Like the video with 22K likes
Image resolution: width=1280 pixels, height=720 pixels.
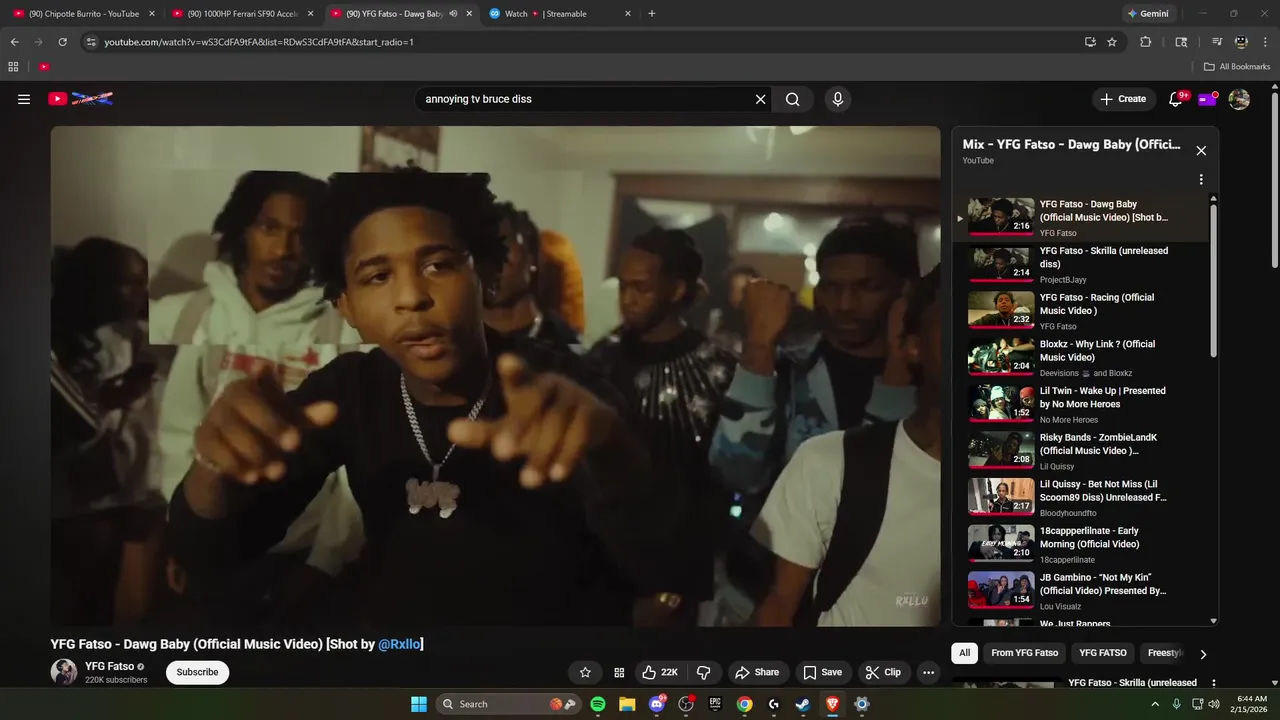click(x=660, y=672)
